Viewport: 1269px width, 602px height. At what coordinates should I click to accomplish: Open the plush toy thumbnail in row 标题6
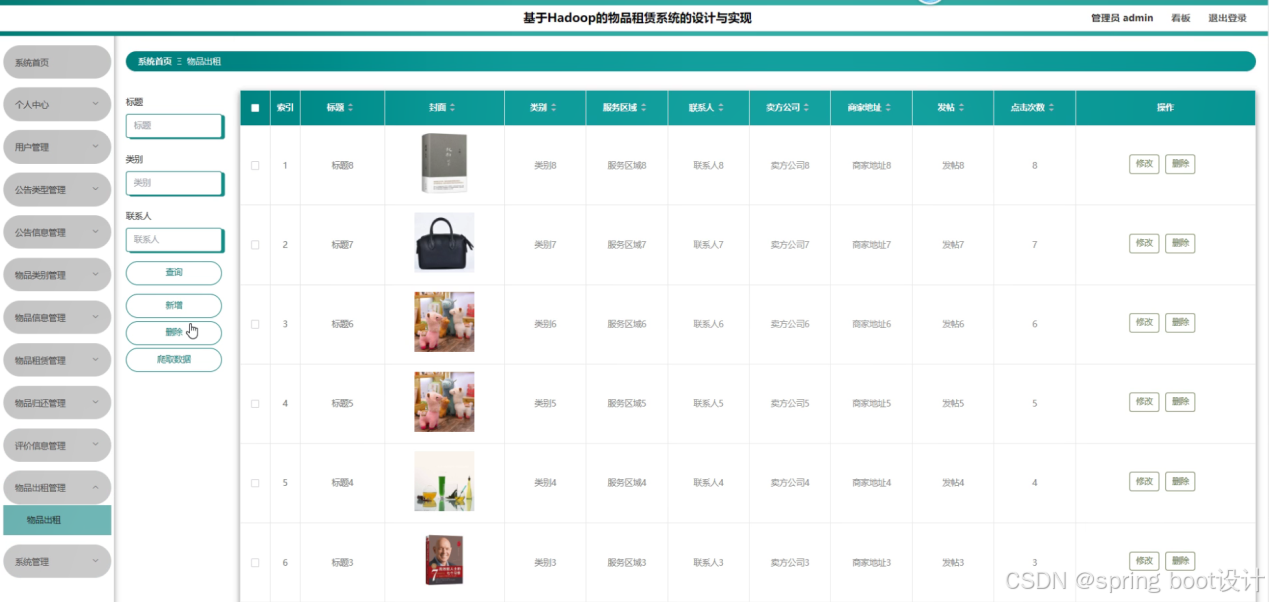coord(444,322)
